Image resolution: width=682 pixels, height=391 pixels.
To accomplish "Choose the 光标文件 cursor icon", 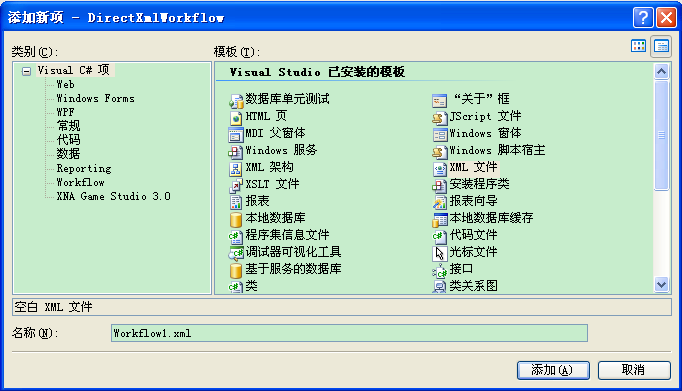I will pos(439,253).
